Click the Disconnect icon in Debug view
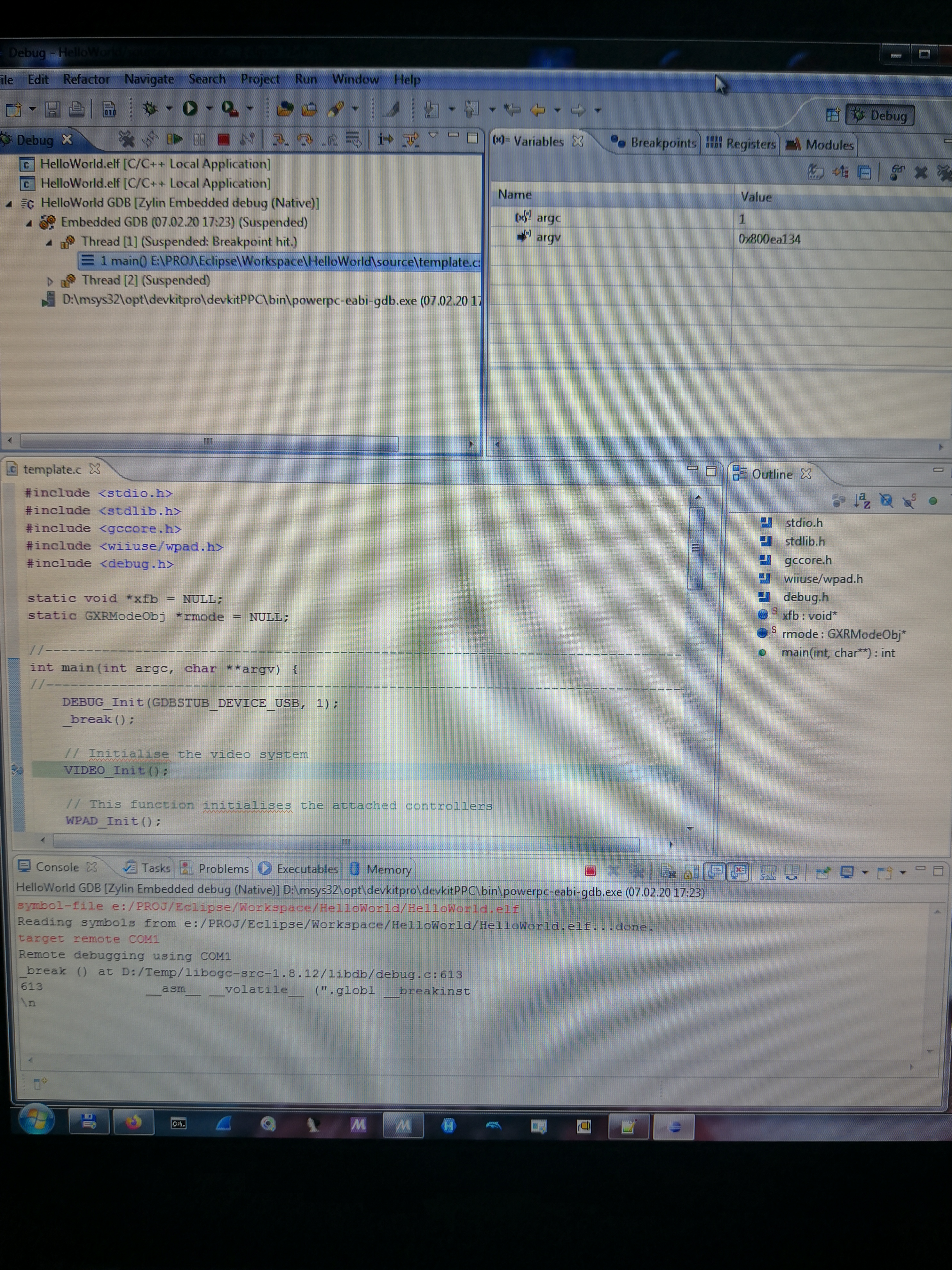Image resolution: width=952 pixels, height=1270 pixels. click(x=248, y=139)
